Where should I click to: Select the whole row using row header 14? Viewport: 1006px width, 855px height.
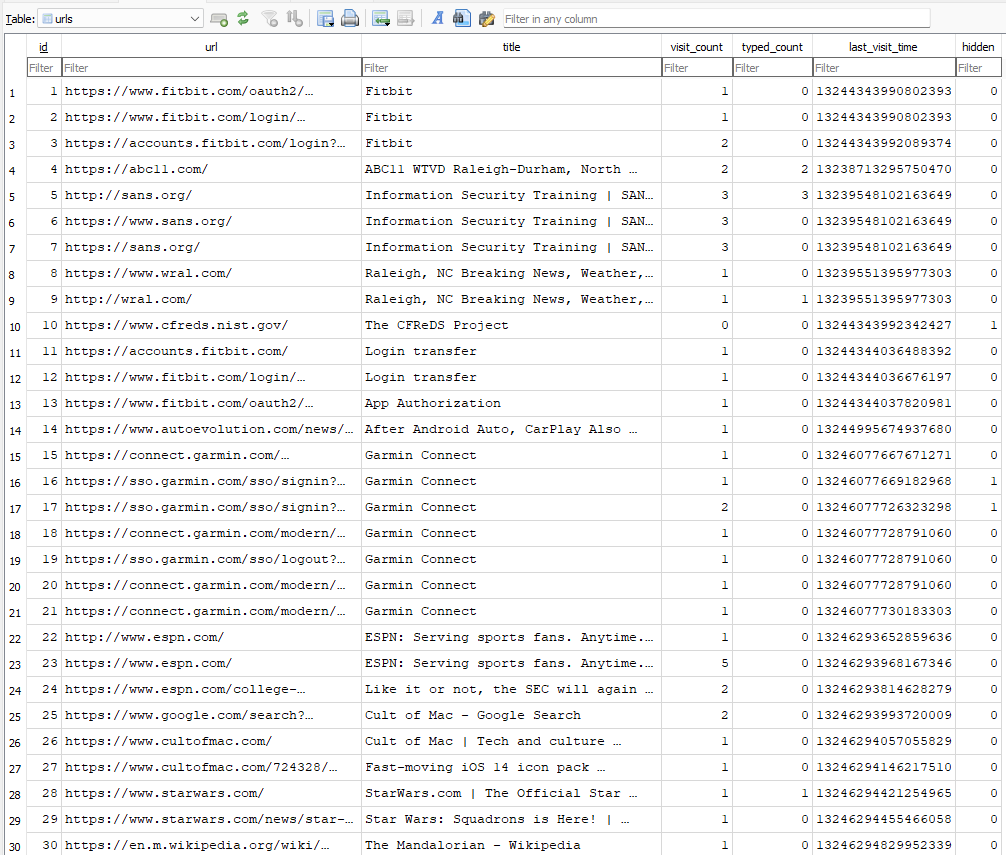pos(15,430)
